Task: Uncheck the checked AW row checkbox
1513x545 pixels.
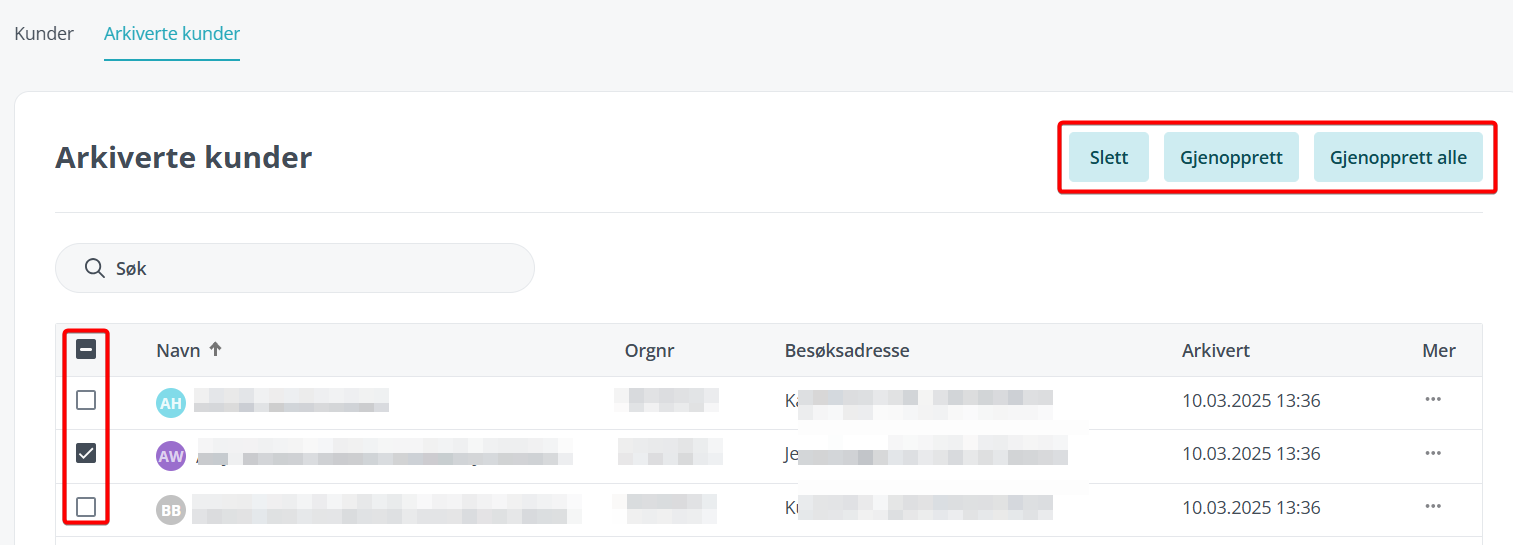Action: point(86,454)
